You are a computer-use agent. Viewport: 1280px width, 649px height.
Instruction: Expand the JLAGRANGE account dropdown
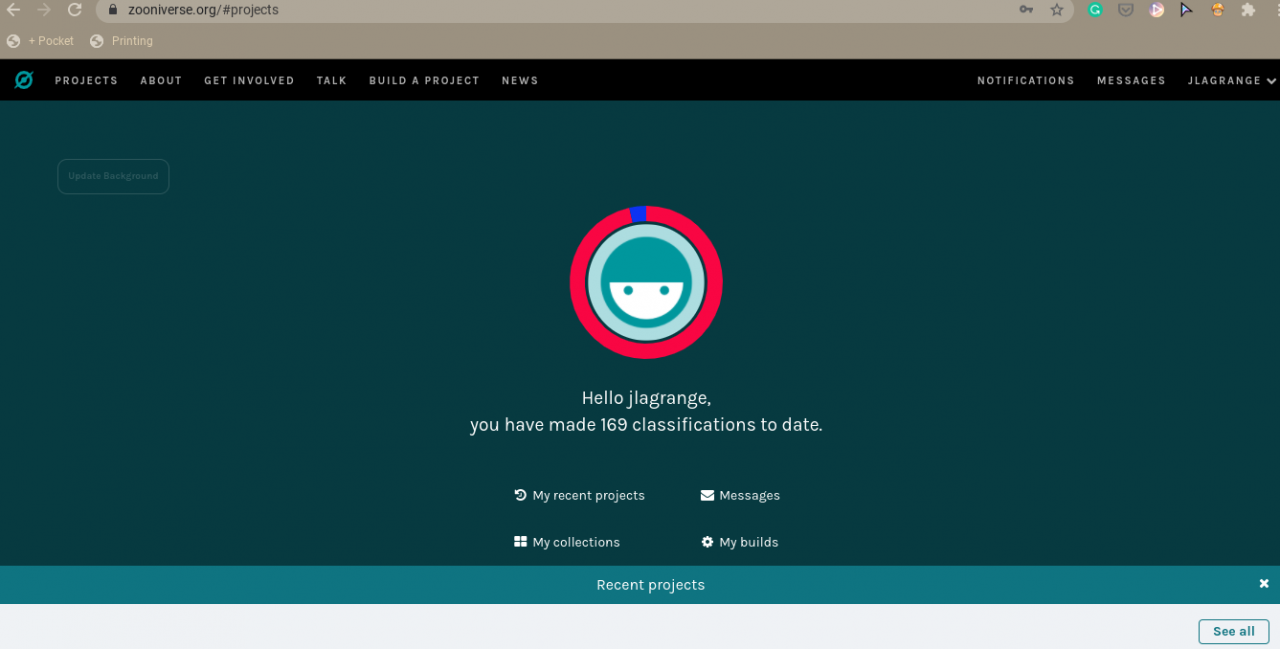(1231, 81)
